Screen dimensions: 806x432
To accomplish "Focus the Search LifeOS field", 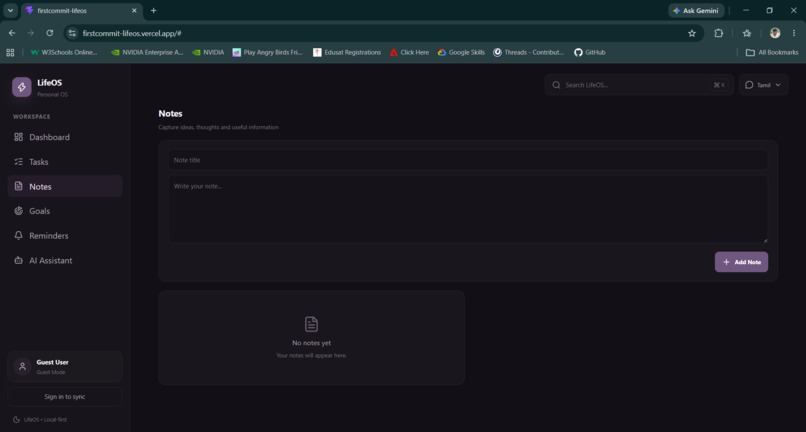I will 639,85.
